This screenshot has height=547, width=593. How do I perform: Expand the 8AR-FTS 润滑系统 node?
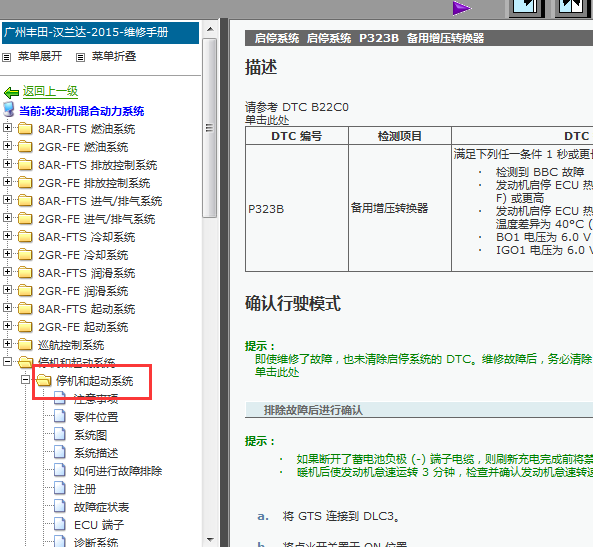pos(7,272)
